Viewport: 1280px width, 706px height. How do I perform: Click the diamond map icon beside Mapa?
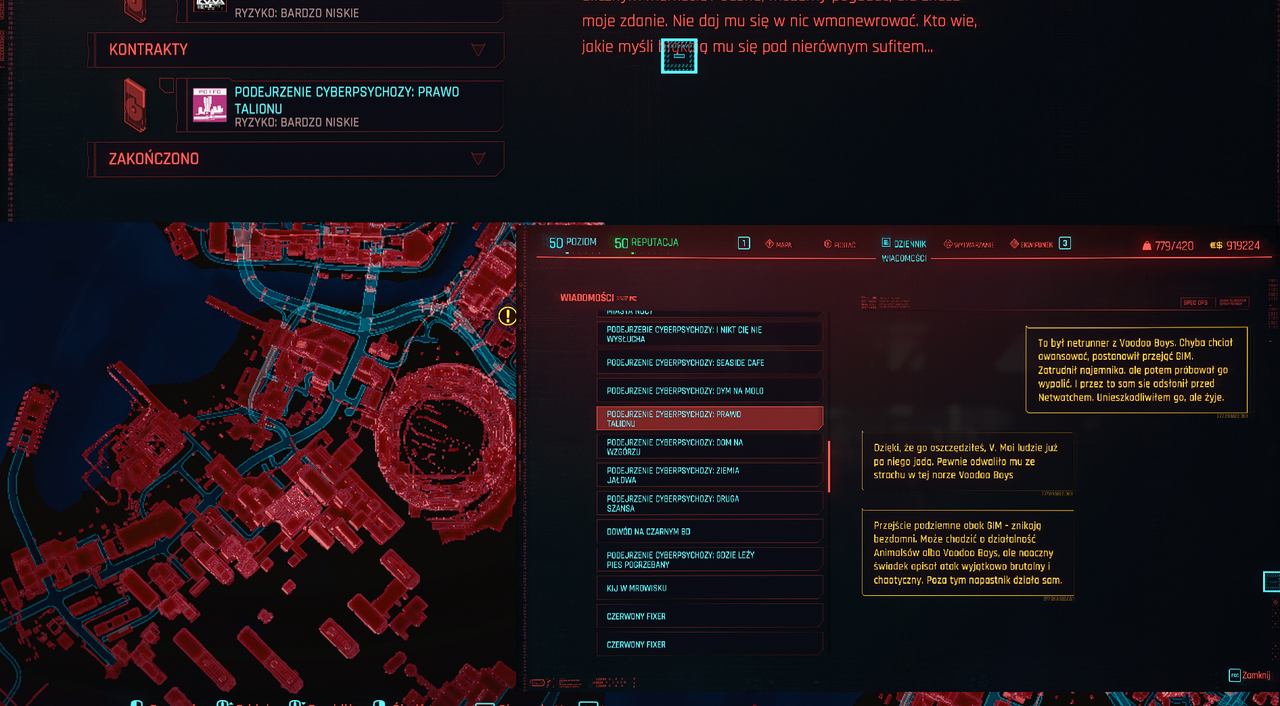(x=770, y=244)
